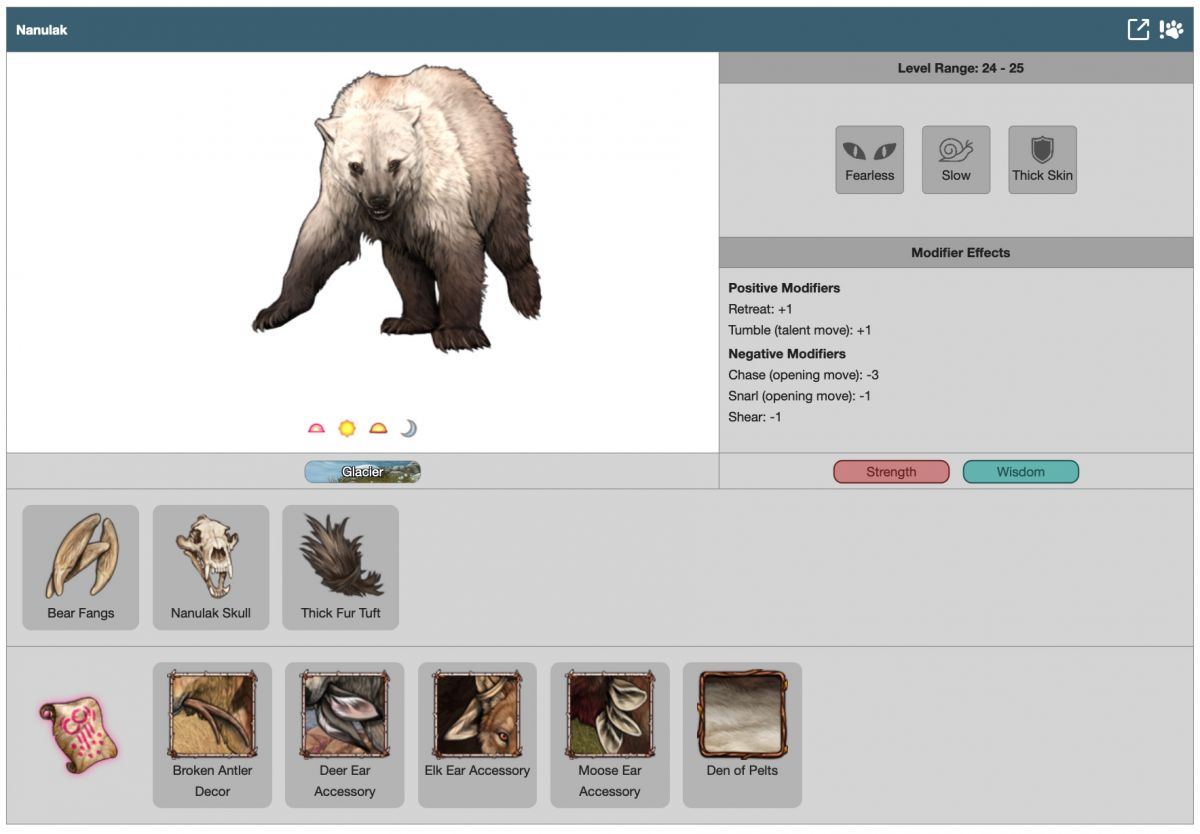Click the pink glowing scroll icon
The width and height of the screenshot is (1200, 834).
pos(79,734)
